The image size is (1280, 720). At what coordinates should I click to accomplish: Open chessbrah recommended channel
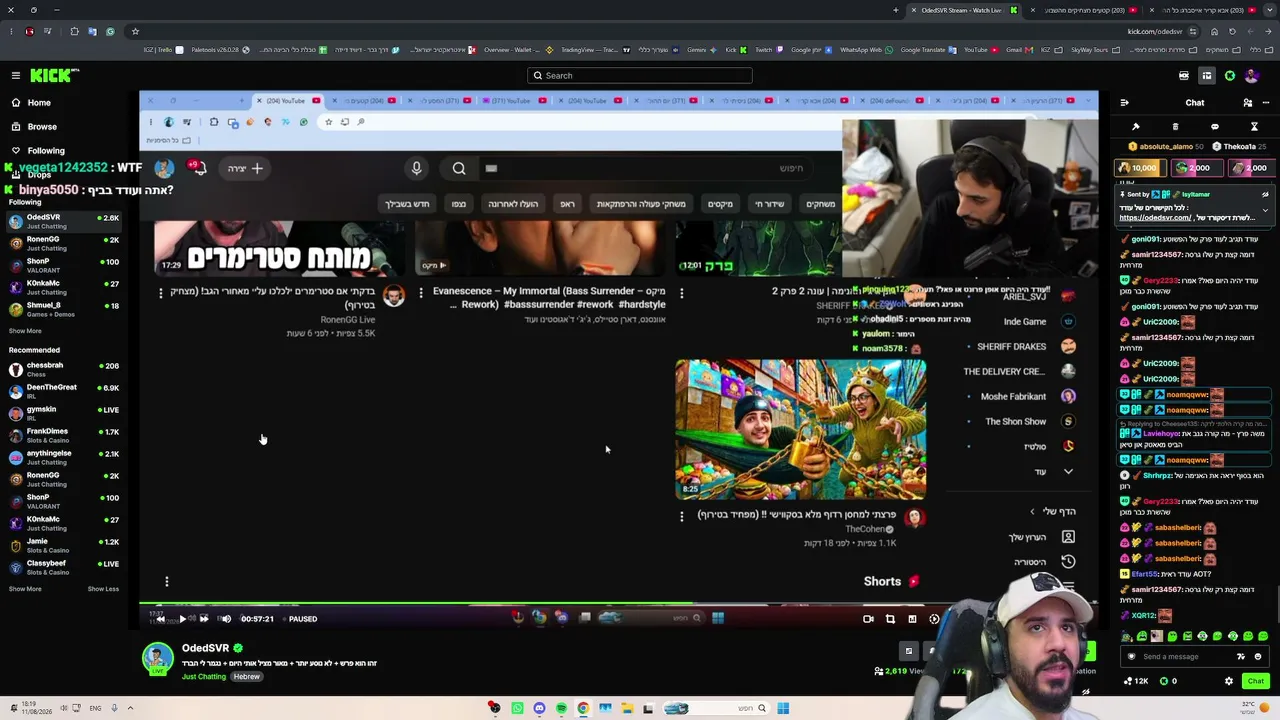coord(64,369)
